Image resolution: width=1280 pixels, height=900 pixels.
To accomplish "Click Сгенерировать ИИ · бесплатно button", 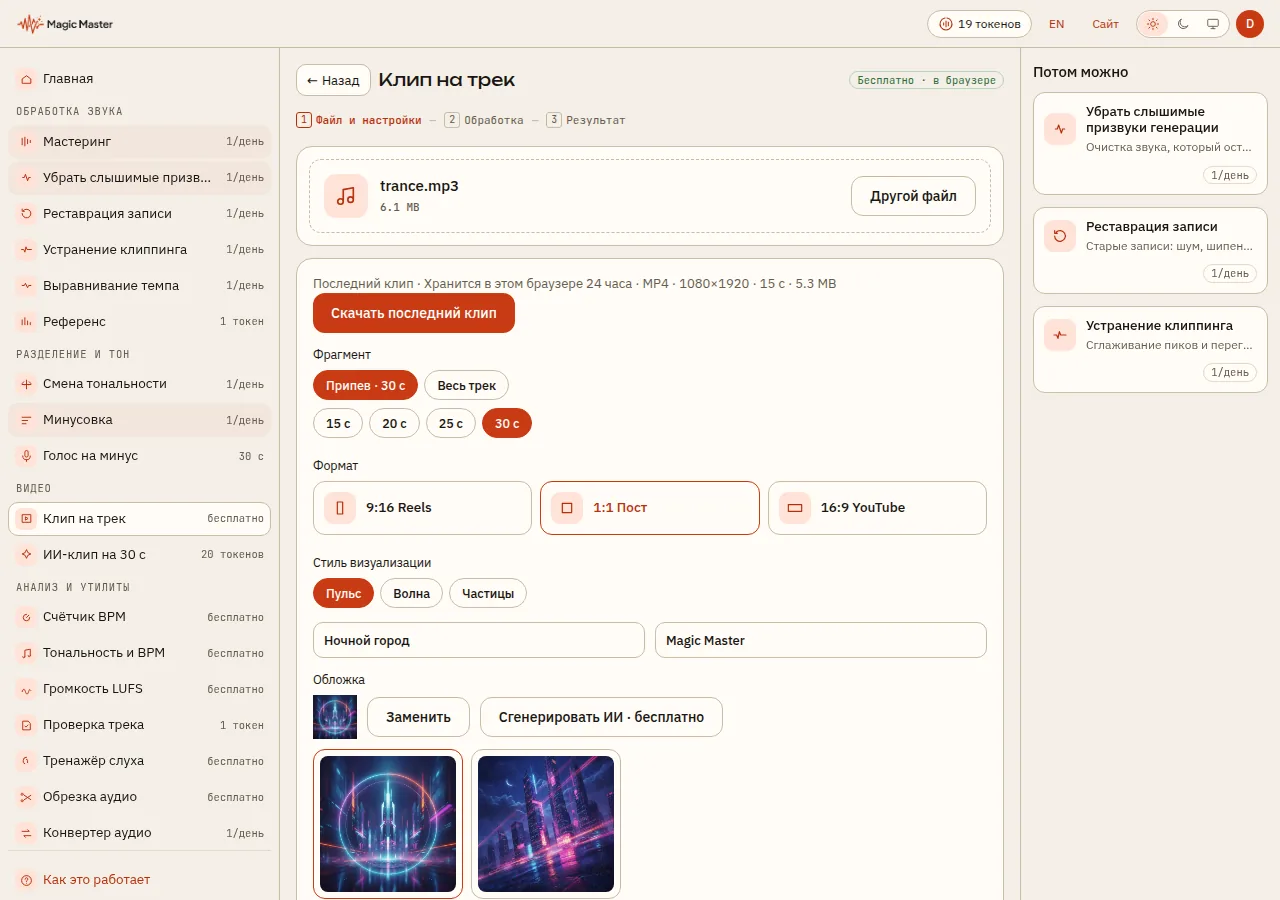I will click(x=601, y=717).
